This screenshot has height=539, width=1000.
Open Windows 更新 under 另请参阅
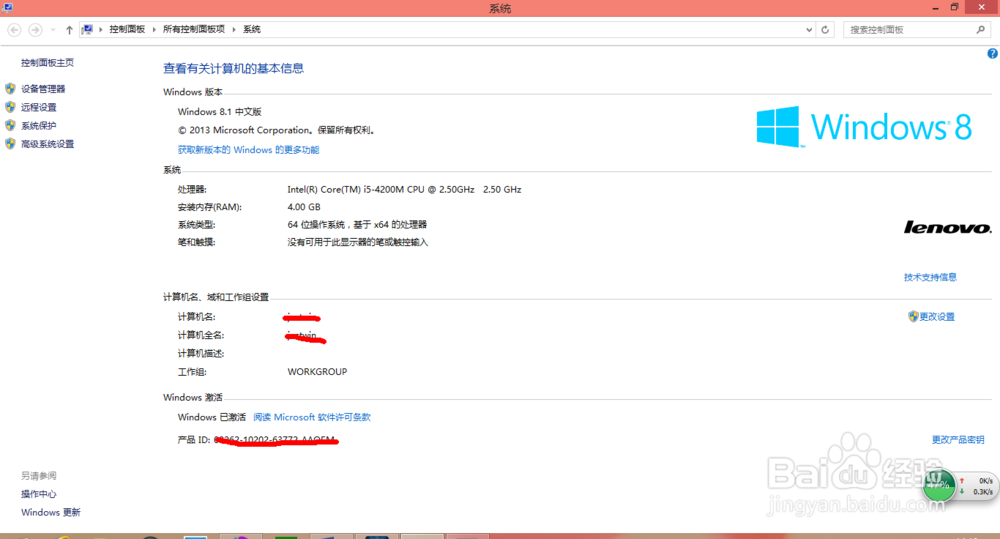point(50,512)
